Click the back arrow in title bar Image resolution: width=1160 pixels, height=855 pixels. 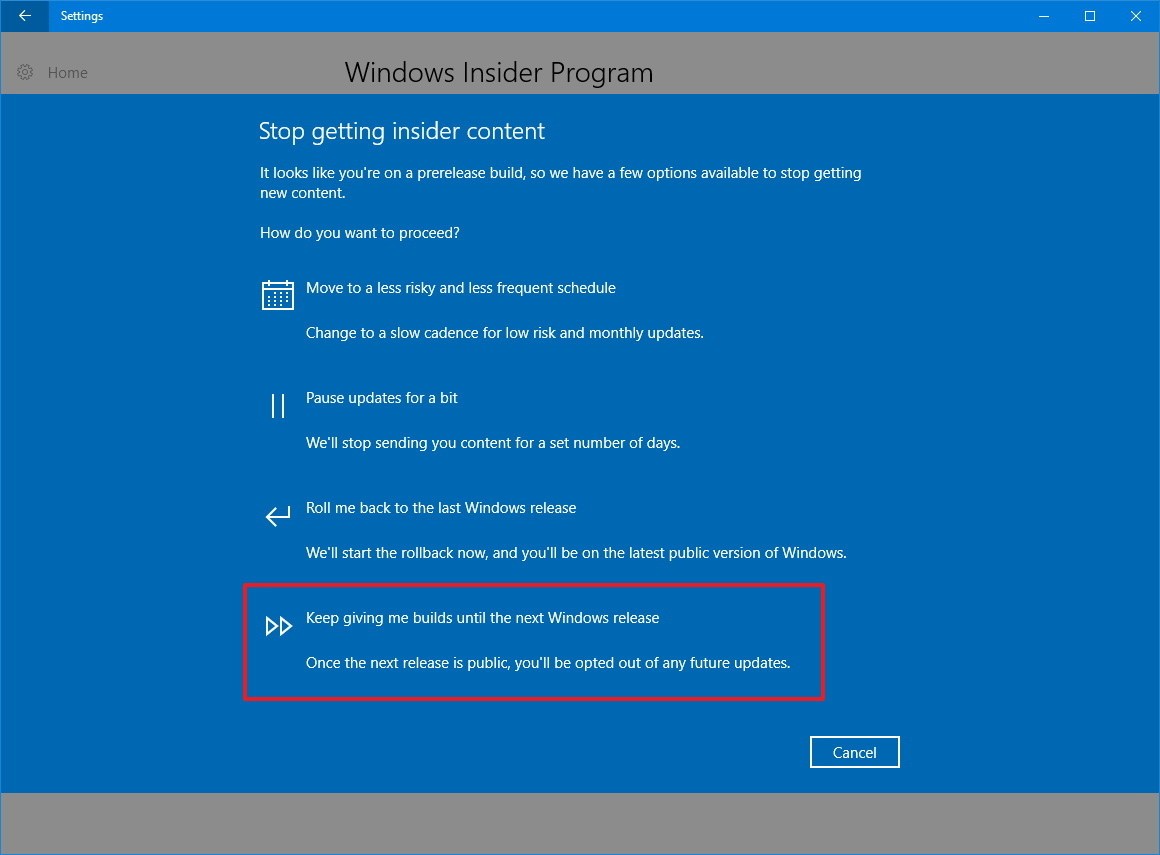click(24, 16)
